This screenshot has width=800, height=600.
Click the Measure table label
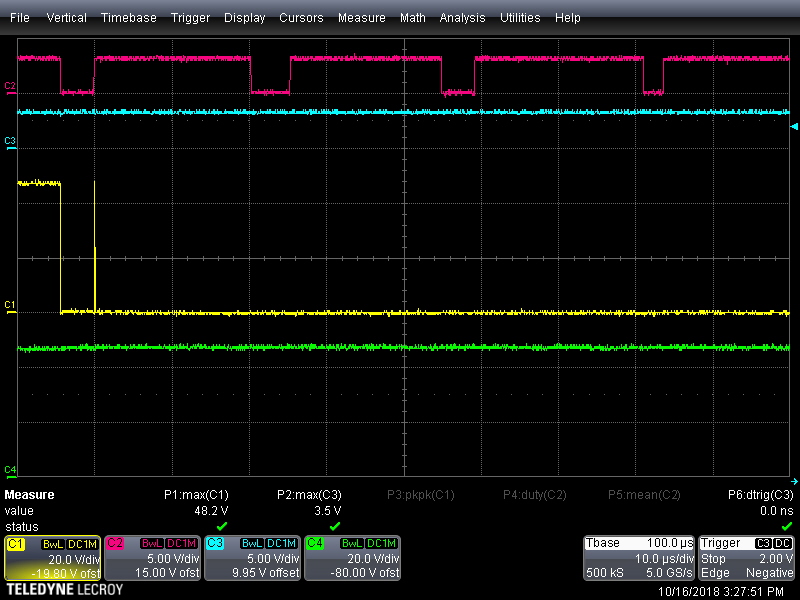(29, 495)
